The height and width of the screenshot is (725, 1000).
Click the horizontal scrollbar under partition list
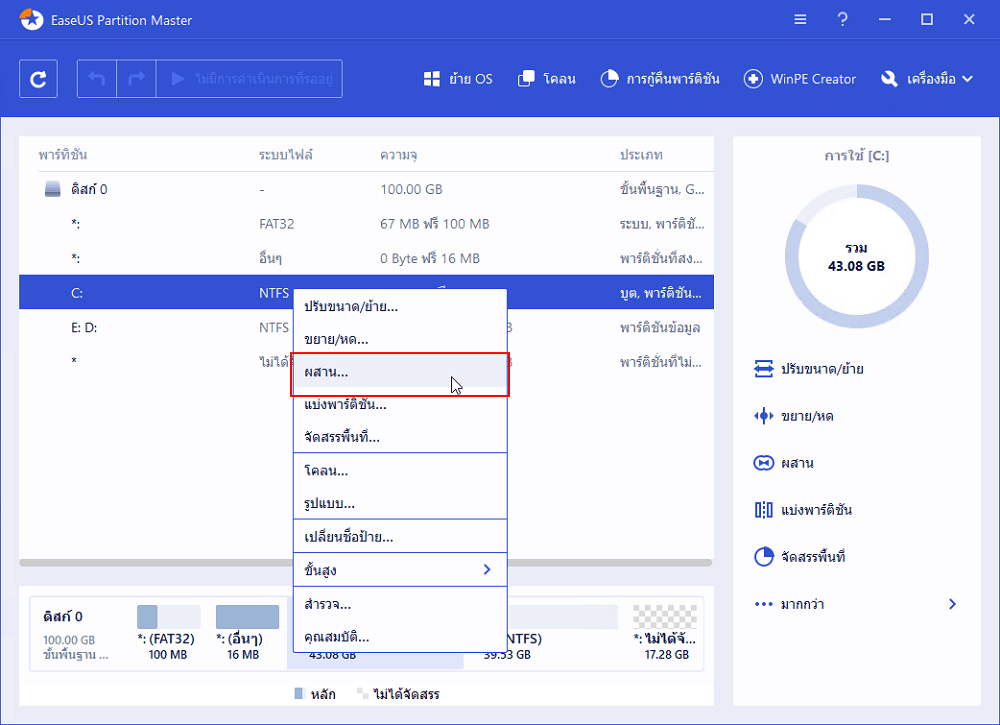[x=365, y=563]
